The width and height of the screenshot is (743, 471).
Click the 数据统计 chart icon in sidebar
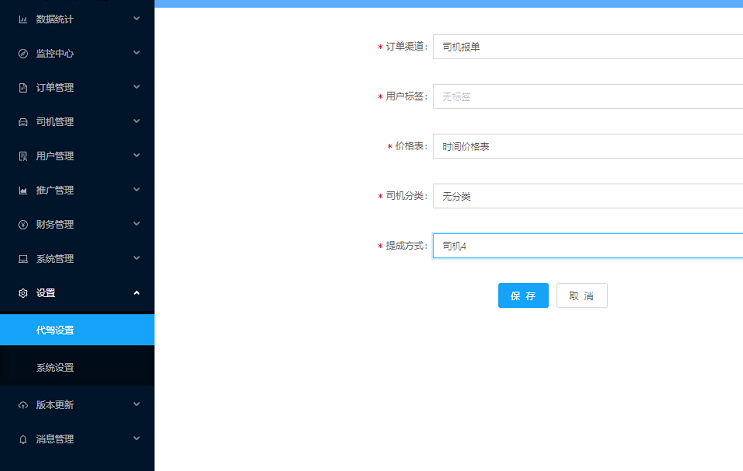tap(23, 19)
